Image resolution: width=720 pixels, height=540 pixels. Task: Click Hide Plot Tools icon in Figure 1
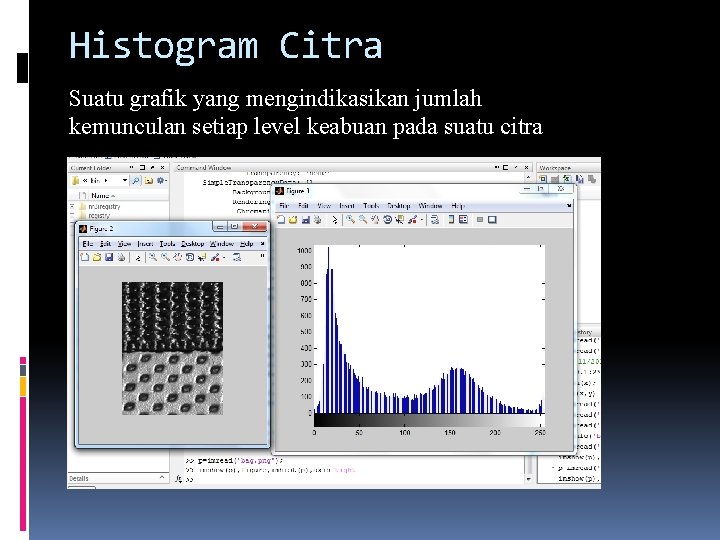coord(480,220)
